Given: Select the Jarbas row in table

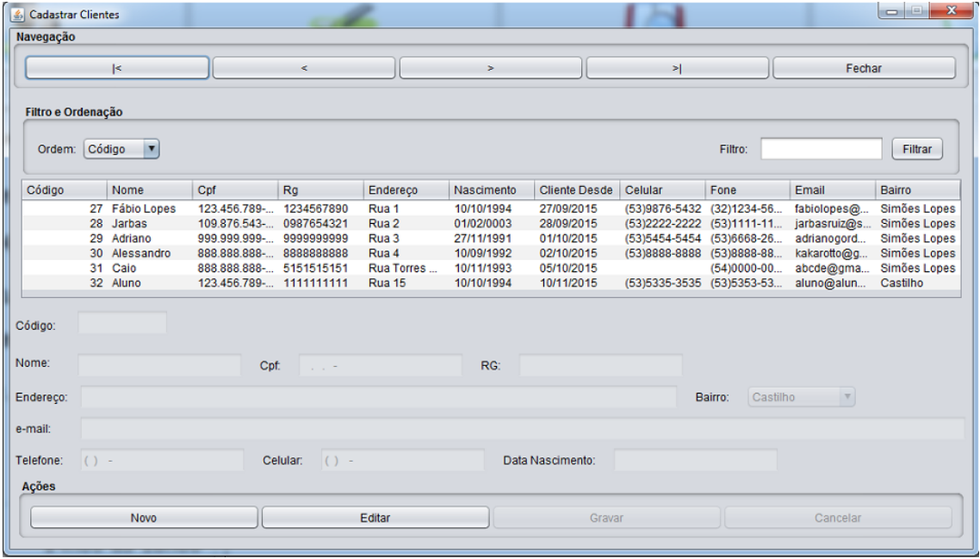Looking at the screenshot, I should tap(491, 223).
